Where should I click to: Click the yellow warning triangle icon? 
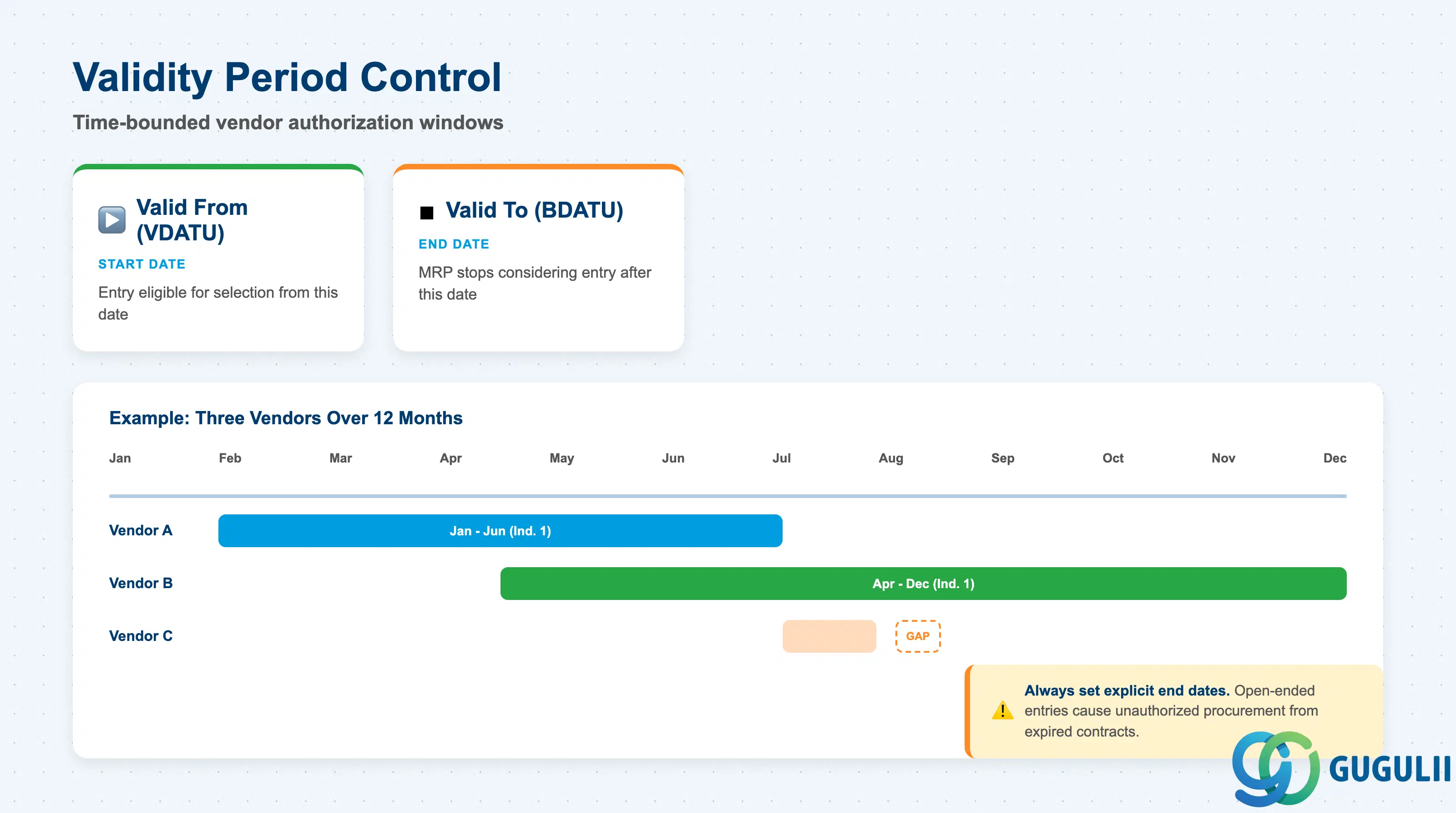click(x=1003, y=710)
